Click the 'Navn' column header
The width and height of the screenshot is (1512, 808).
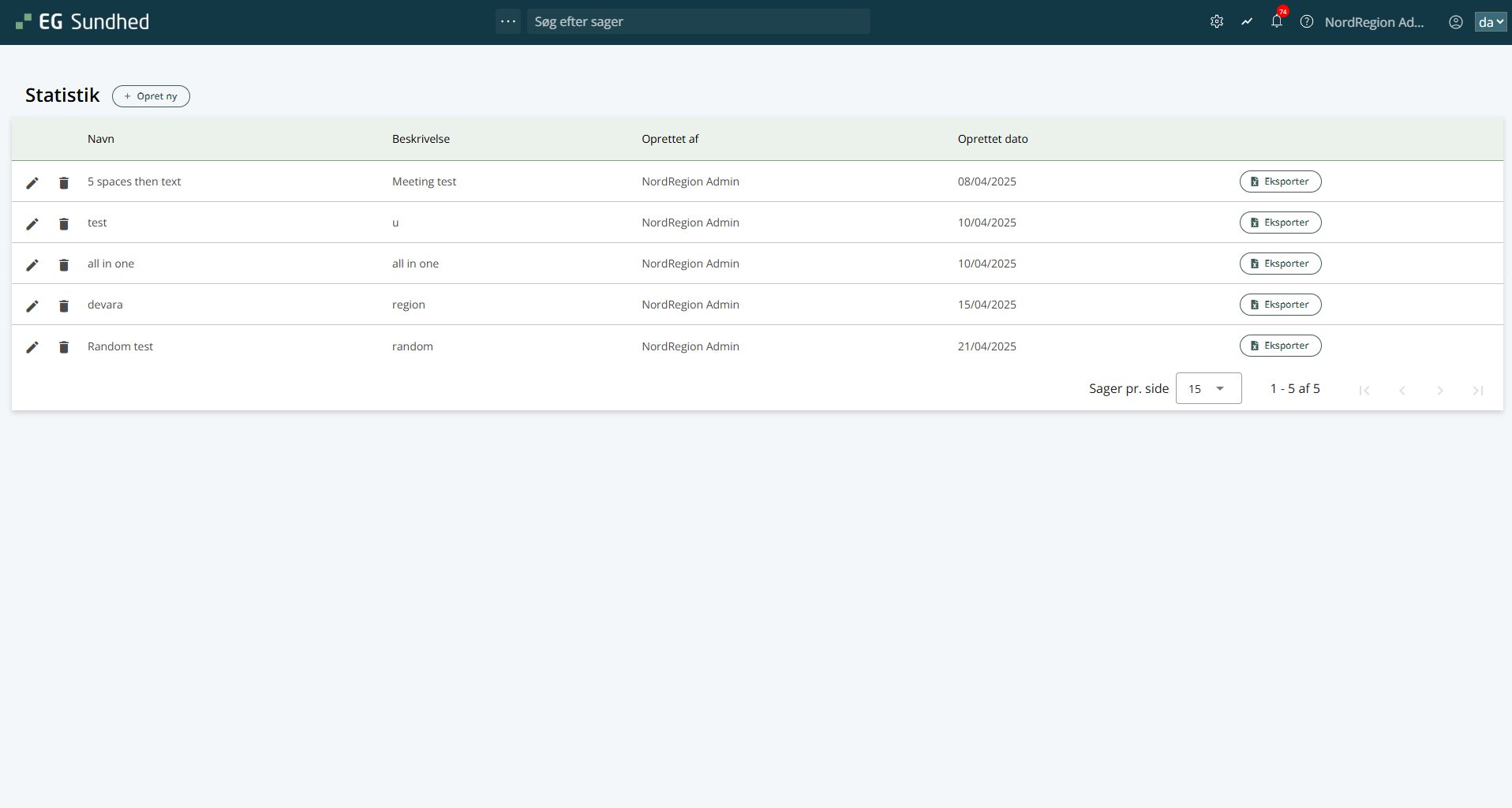click(101, 139)
